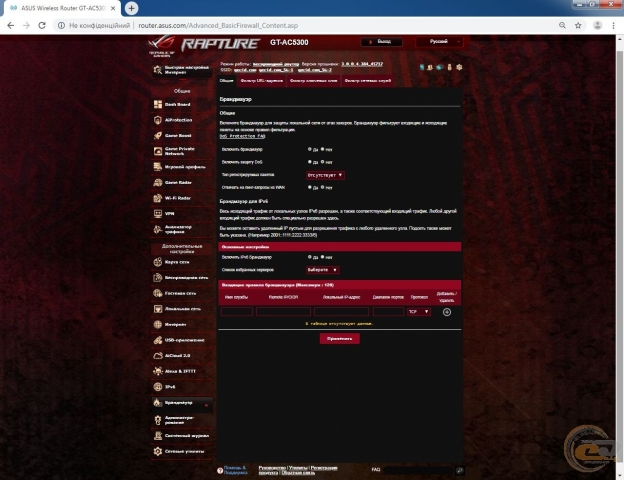Click the settings gear status icon in header
The image size is (624, 480).
coord(459,67)
